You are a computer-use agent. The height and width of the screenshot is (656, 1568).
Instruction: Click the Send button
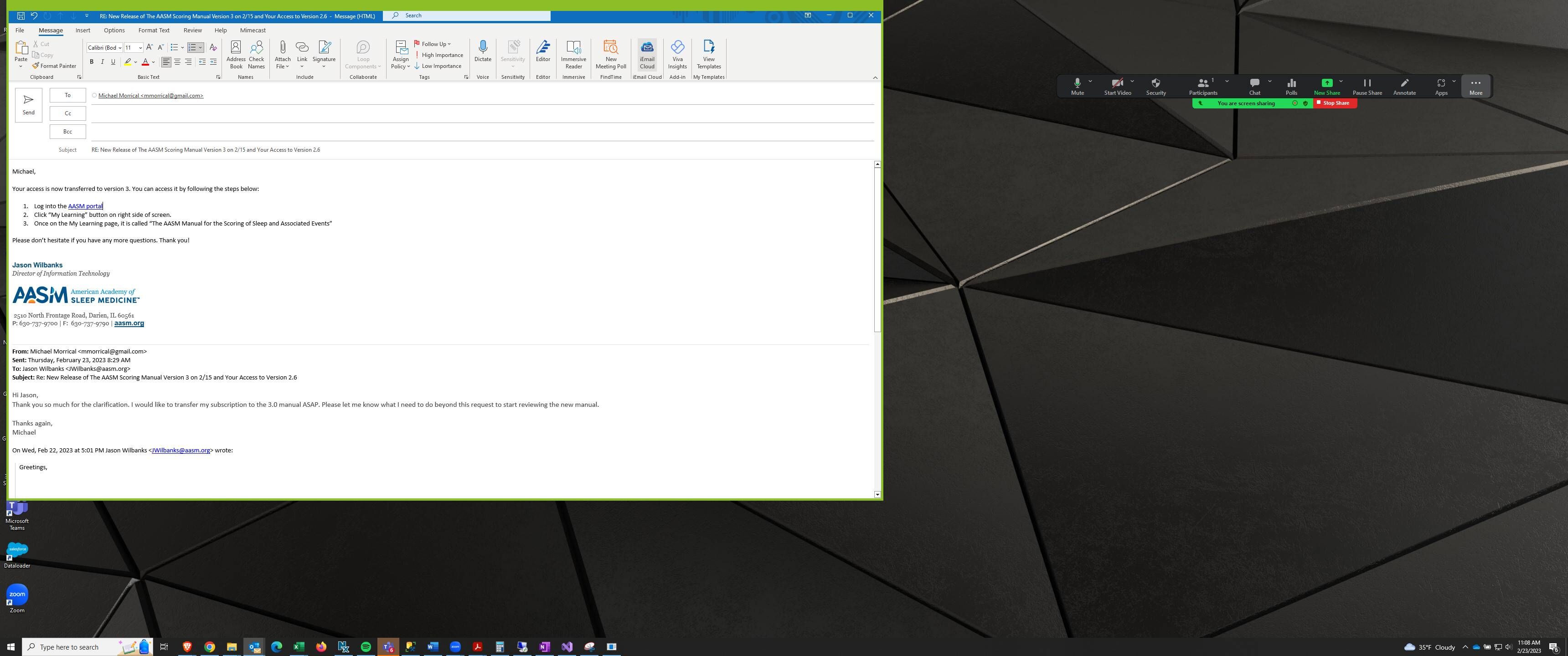[29, 105]
